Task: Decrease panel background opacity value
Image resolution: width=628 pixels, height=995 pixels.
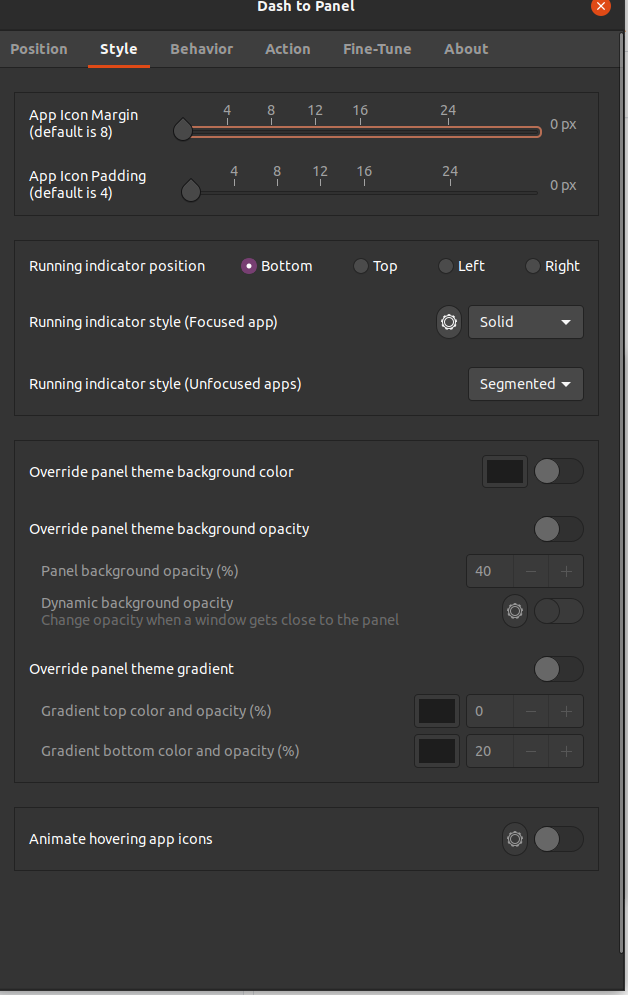Action: point(531,571)
